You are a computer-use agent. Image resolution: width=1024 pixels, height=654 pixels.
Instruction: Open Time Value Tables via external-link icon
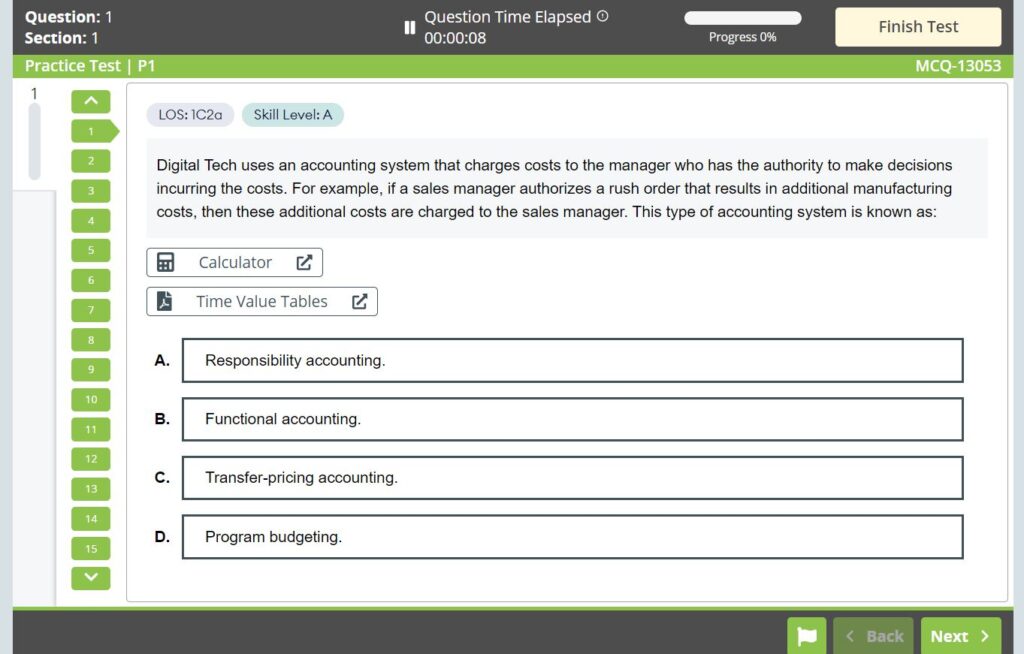click(360, 301)
